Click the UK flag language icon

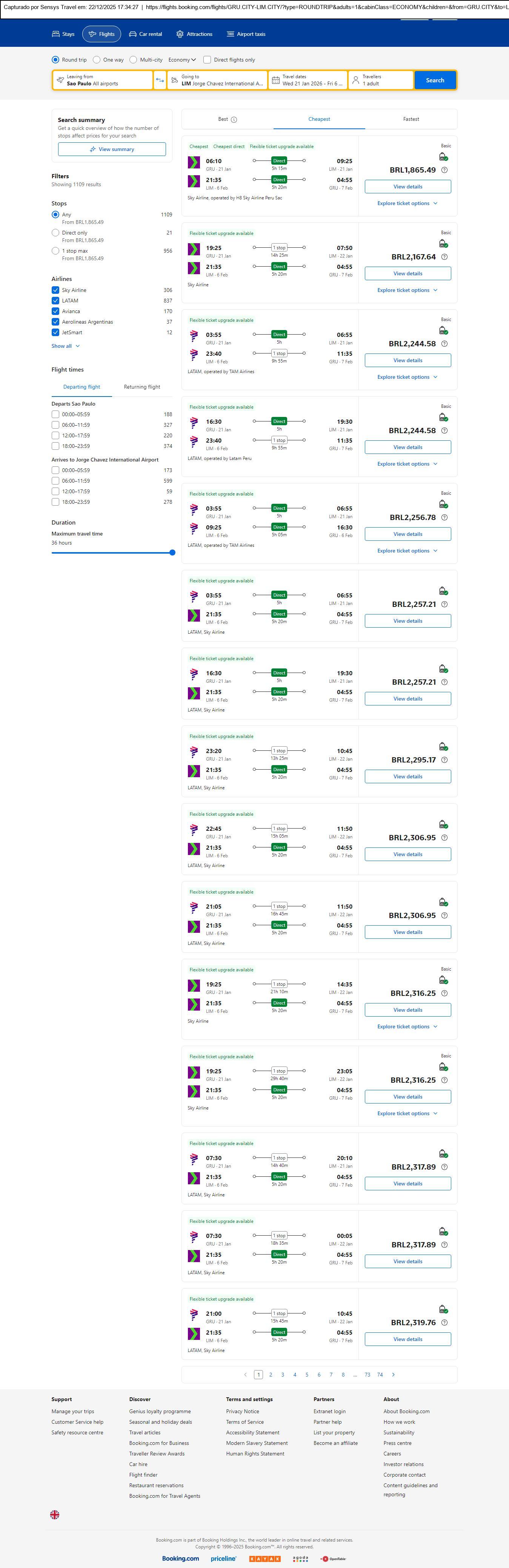pyautogui.click(x=55, y=1514)
